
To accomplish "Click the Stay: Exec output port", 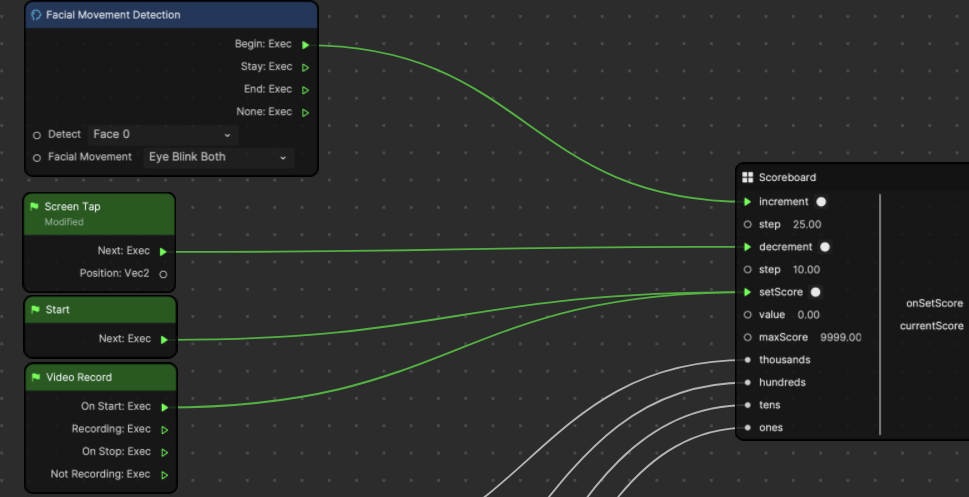I will pyautogui.click(x=305, y=67).
